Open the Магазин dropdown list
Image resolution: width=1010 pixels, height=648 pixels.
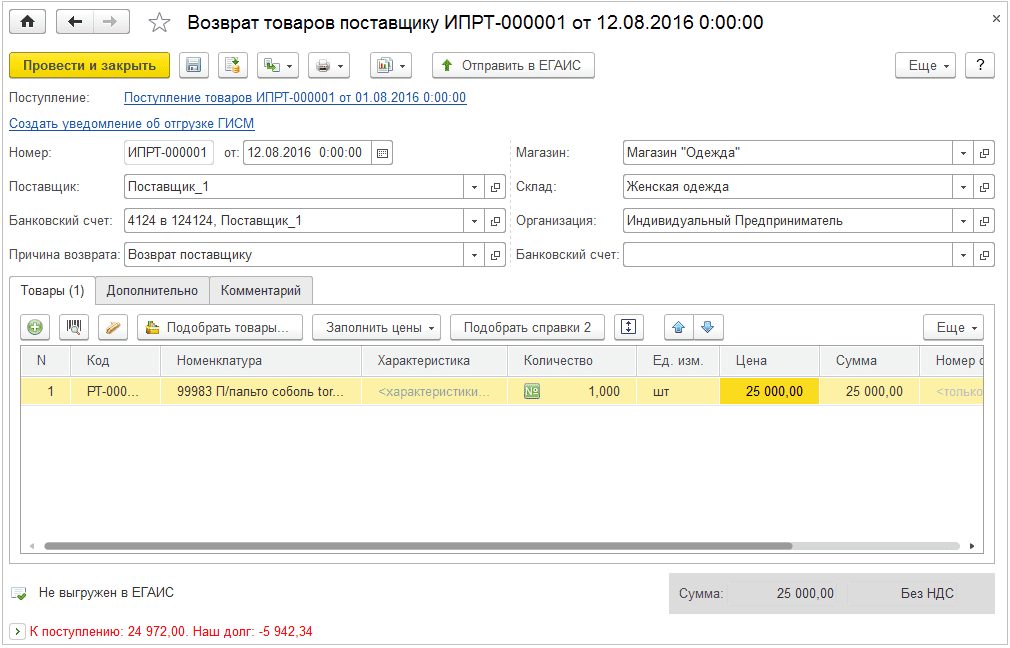[x=962, y=153]
